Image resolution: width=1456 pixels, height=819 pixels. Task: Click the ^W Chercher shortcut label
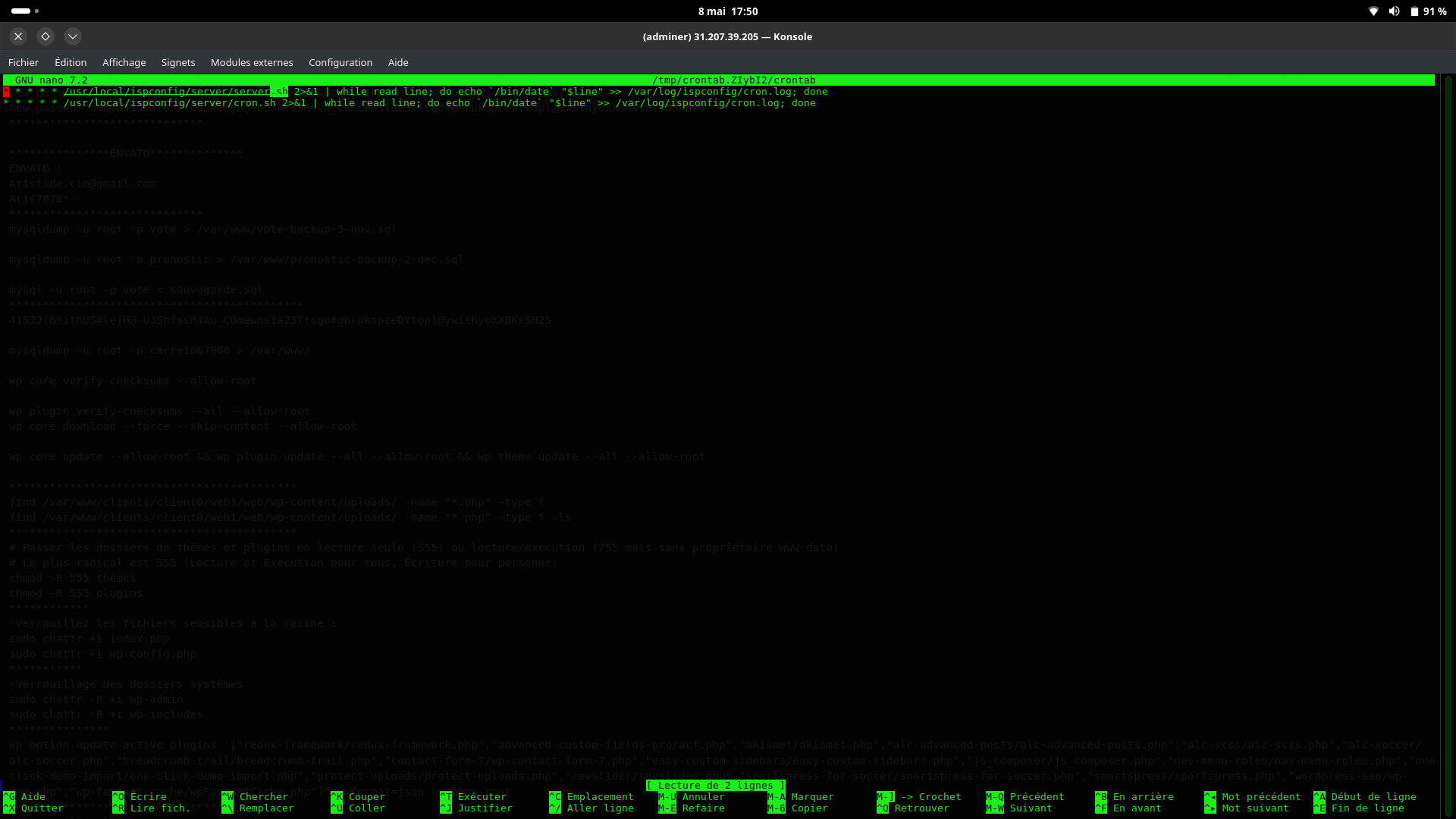pos(255,797)
